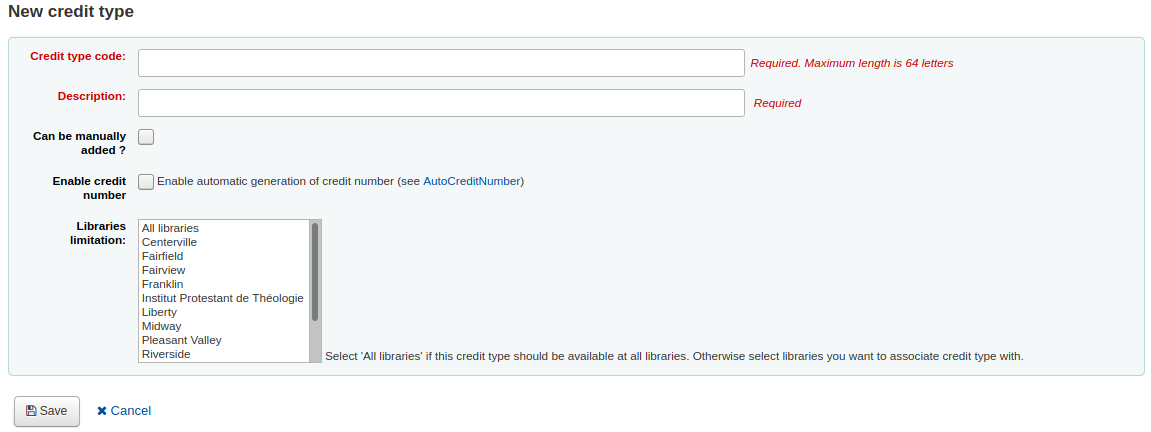Click the X icon beside Cancel

[x=102, y=411]
